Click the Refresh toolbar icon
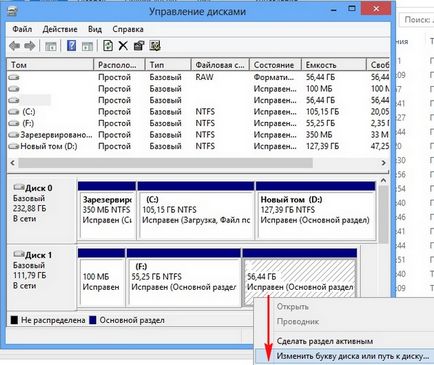 pos(108,46)
